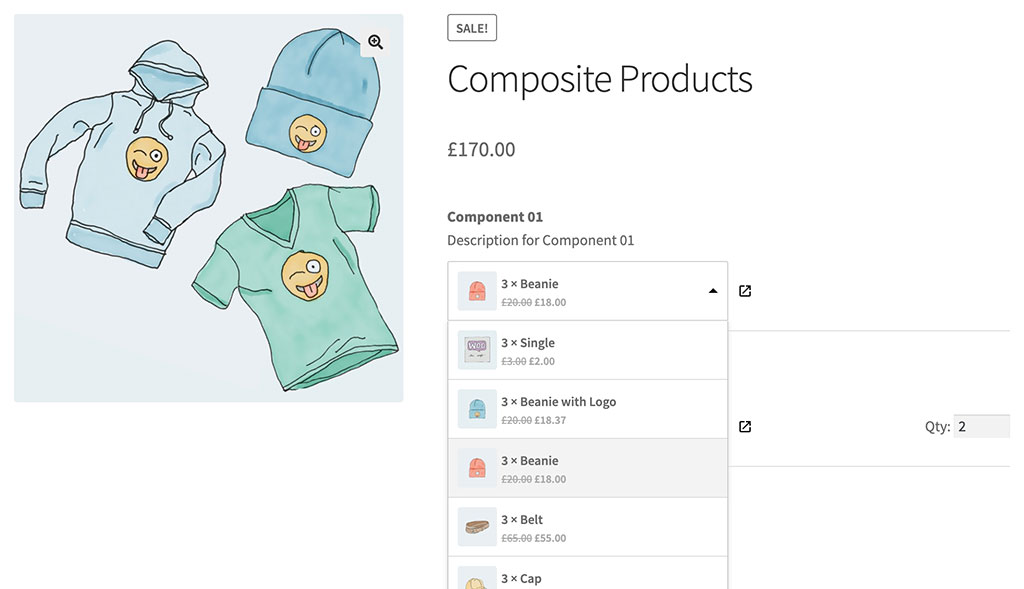Click the magnifier zoom icon on product image

click(375, 42)
